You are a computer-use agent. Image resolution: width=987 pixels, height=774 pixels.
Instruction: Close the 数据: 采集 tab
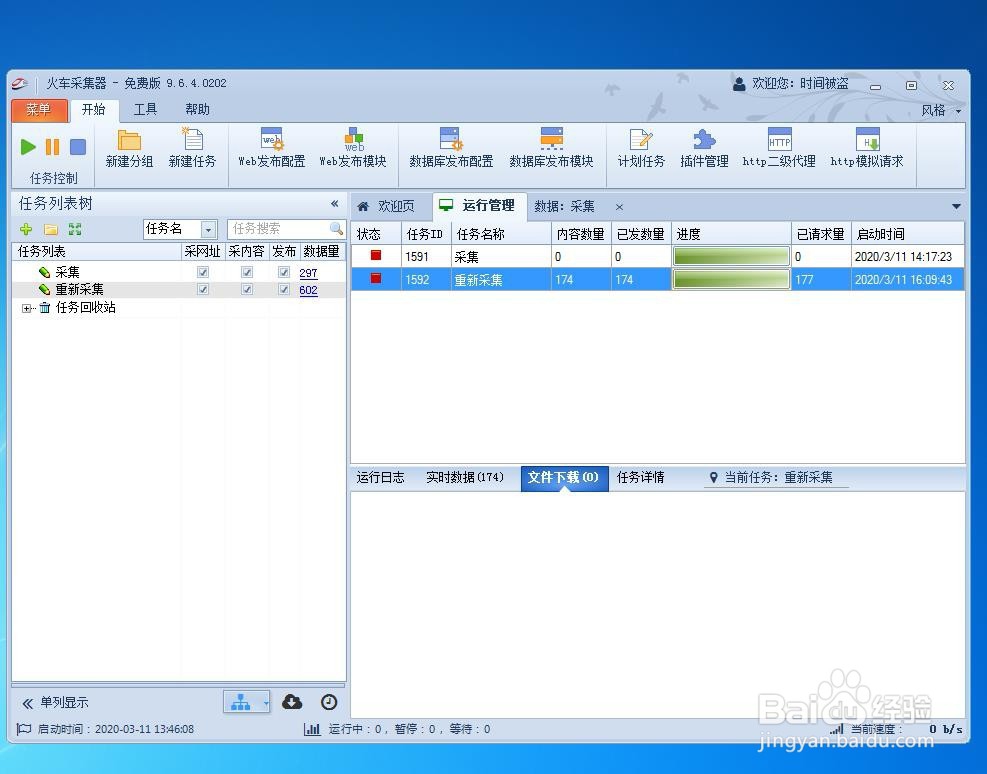pos(619,207)
